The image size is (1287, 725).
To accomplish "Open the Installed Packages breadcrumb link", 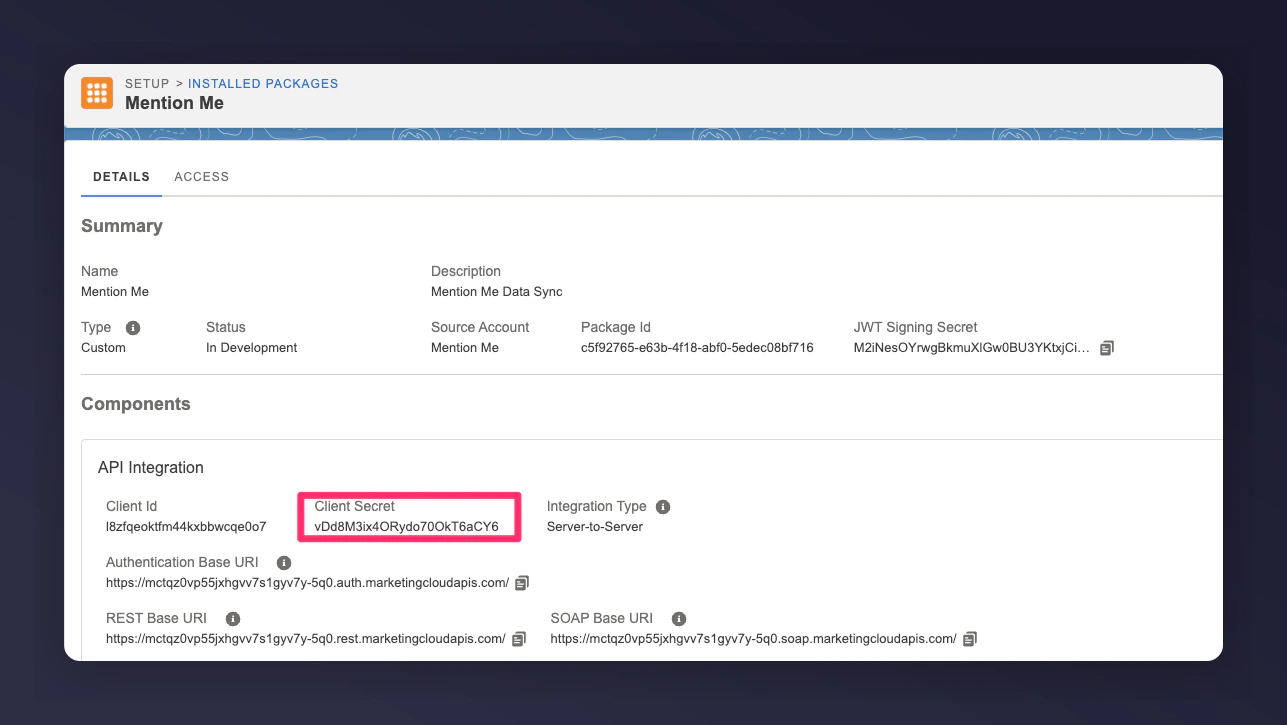I will 263,84.
